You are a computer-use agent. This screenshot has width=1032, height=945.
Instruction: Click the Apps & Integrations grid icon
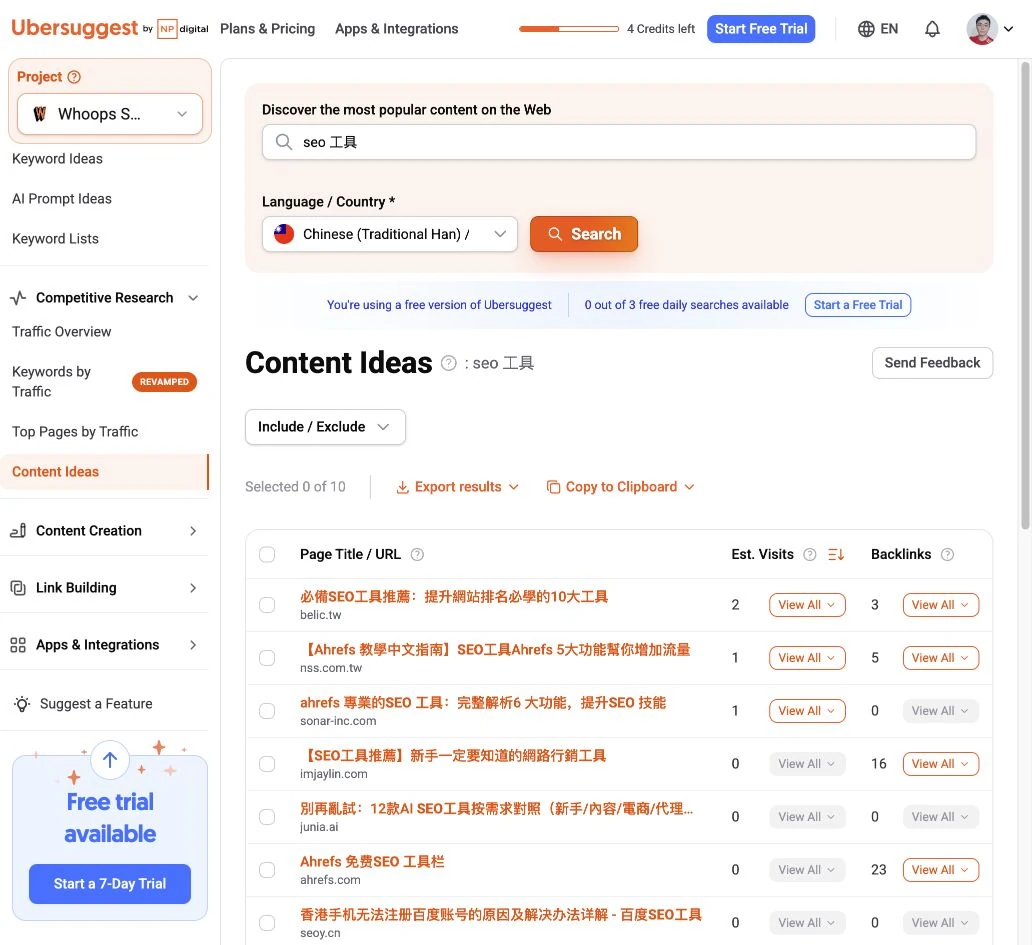click(x=18, y=645)
